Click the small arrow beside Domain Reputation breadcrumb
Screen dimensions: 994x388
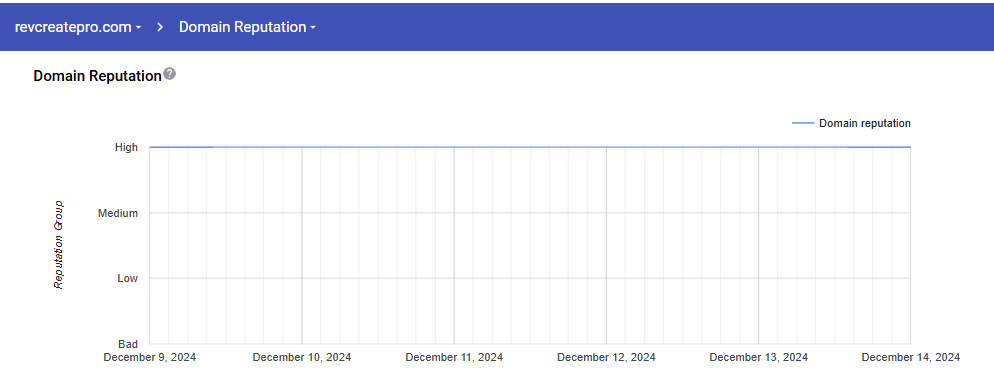313,28
